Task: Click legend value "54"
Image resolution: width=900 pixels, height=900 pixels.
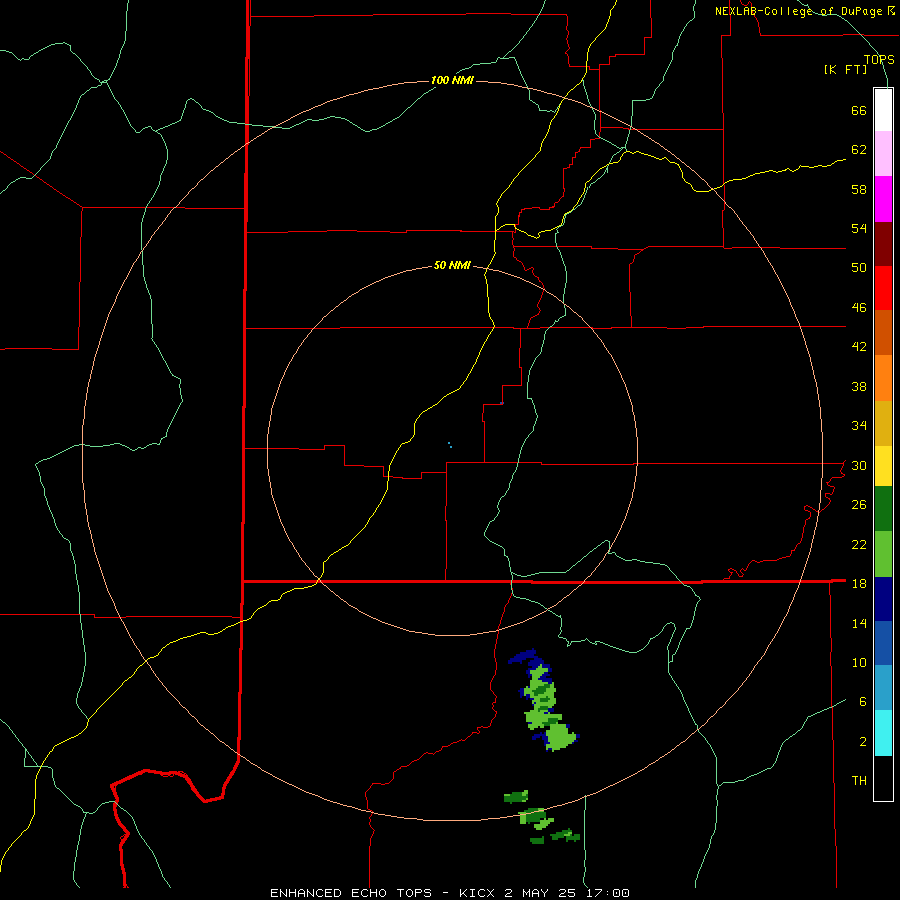Action: pos(859,229)
